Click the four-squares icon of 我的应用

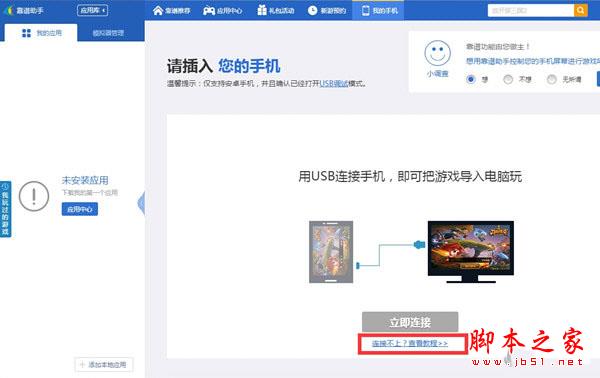click(x=26, y=33)
